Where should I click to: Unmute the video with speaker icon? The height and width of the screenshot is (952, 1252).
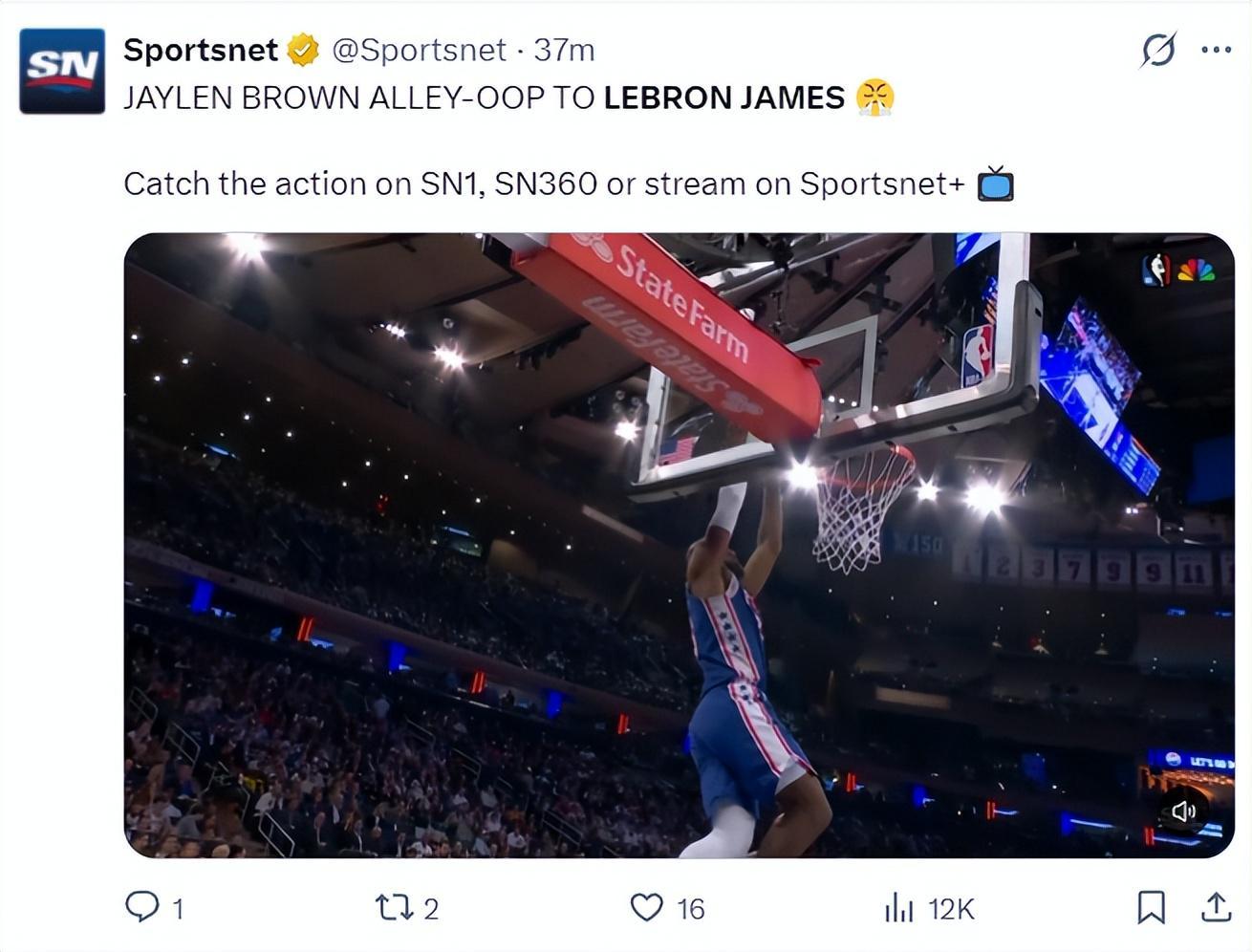pos(1183,811)
